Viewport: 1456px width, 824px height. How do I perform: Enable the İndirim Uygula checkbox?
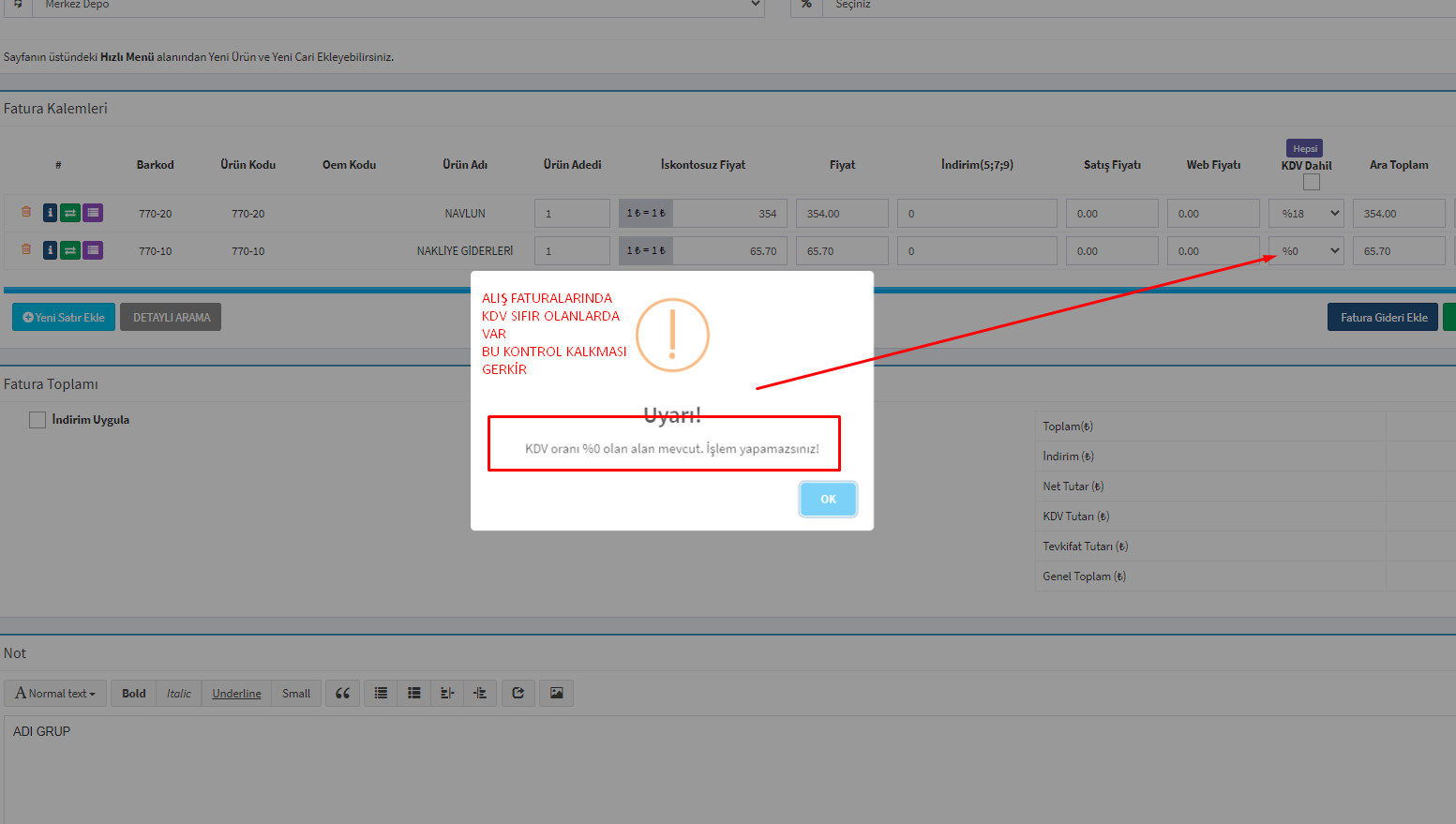point(38,420)
